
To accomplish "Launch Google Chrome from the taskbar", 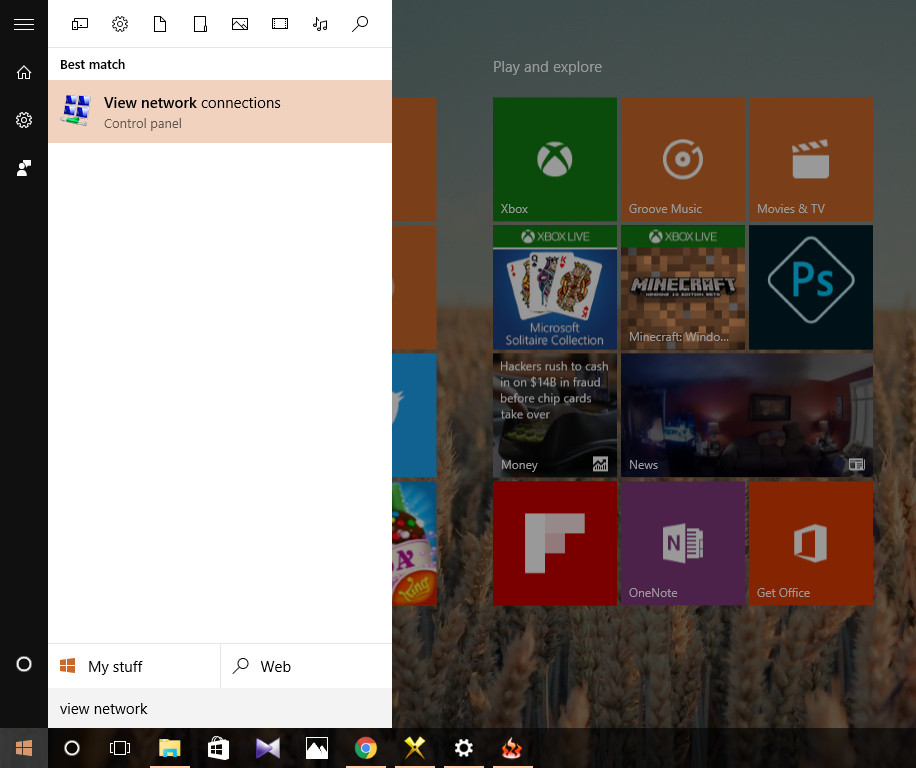I will [x=366, y=748].
